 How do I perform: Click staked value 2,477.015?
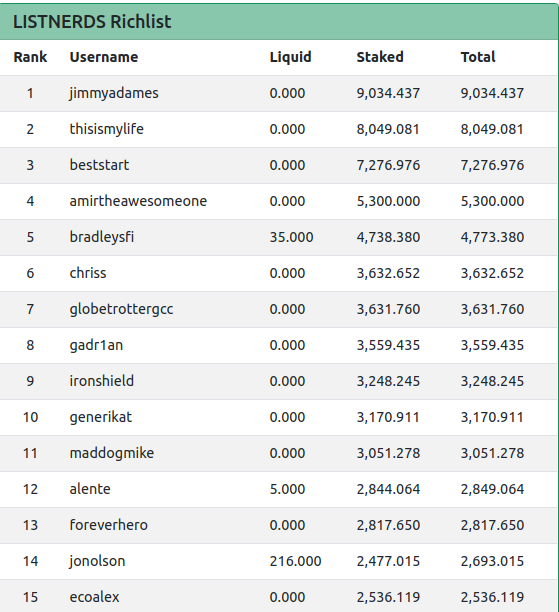[x=388, y=561]
